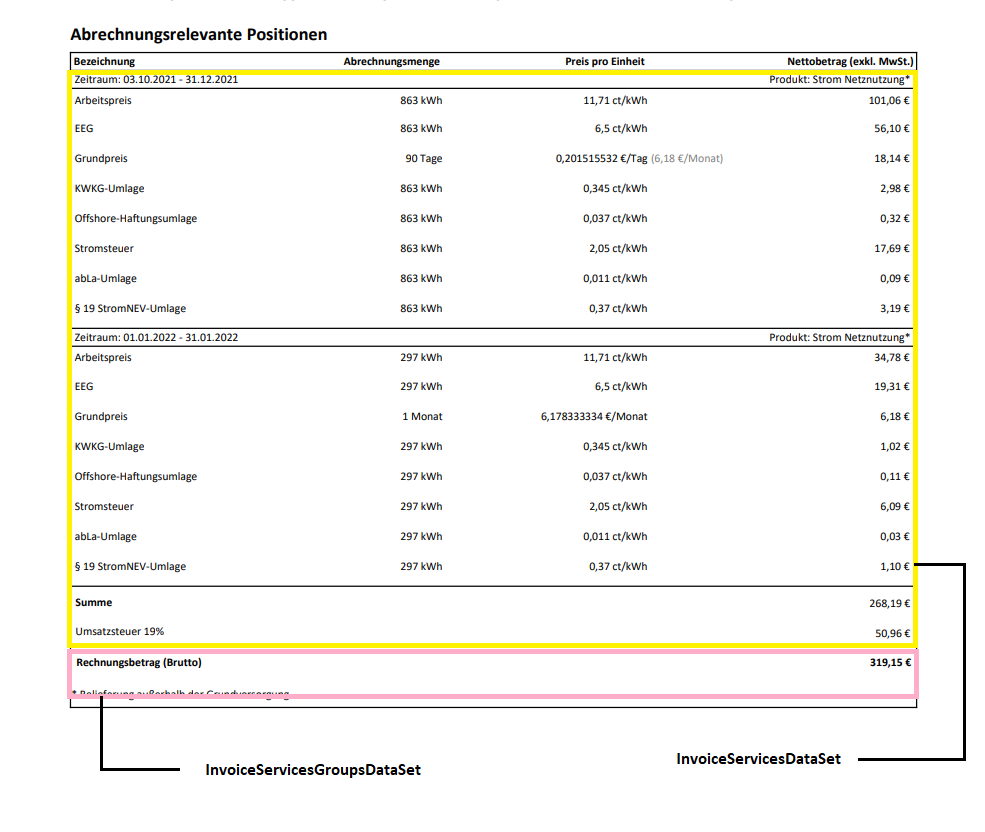Screen dimensions: 985x832
Task: Click 'EEG' in the 56,10 € row
Action: (84, 129)
